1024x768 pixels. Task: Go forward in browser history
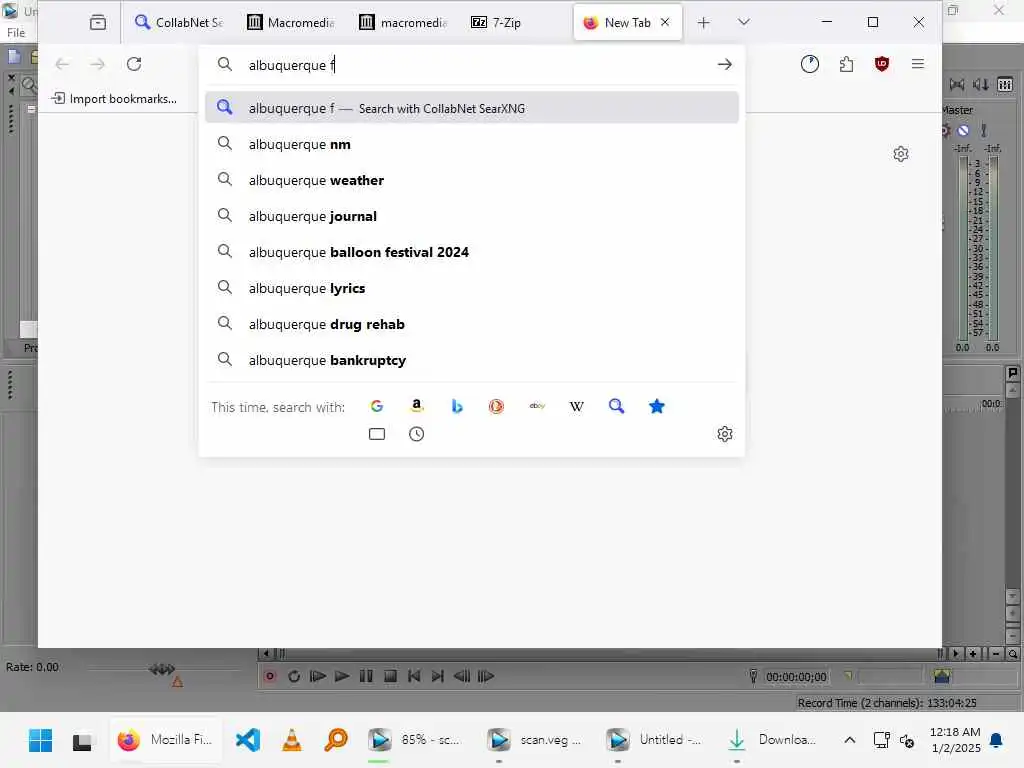97,64
